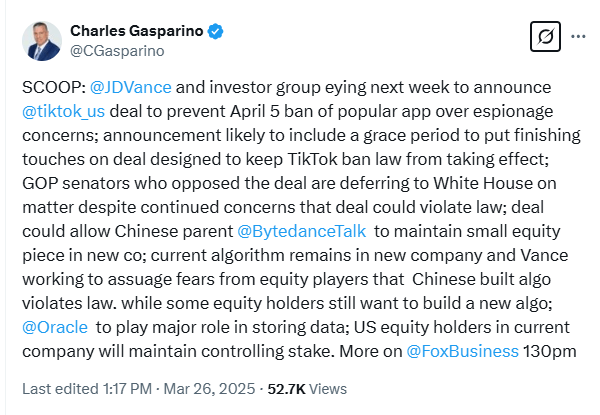Open the @JDVance mention
600x415 pixels.
[x=130, y=87]
